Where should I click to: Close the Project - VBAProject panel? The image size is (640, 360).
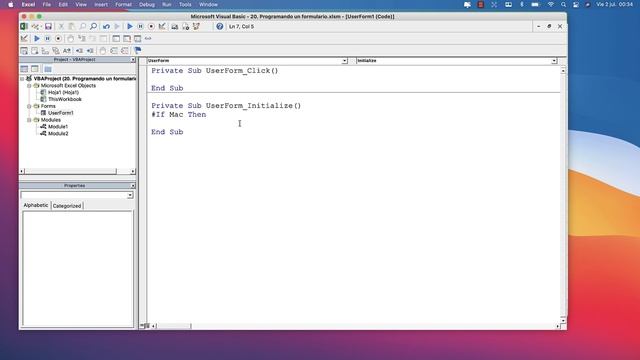click(133, 60)
